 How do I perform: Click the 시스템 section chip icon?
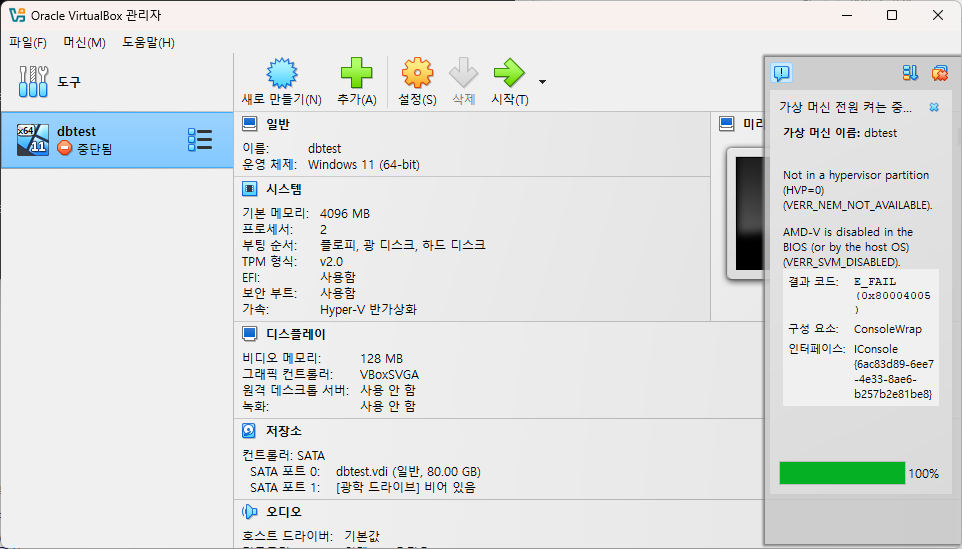tap(250, 188)
